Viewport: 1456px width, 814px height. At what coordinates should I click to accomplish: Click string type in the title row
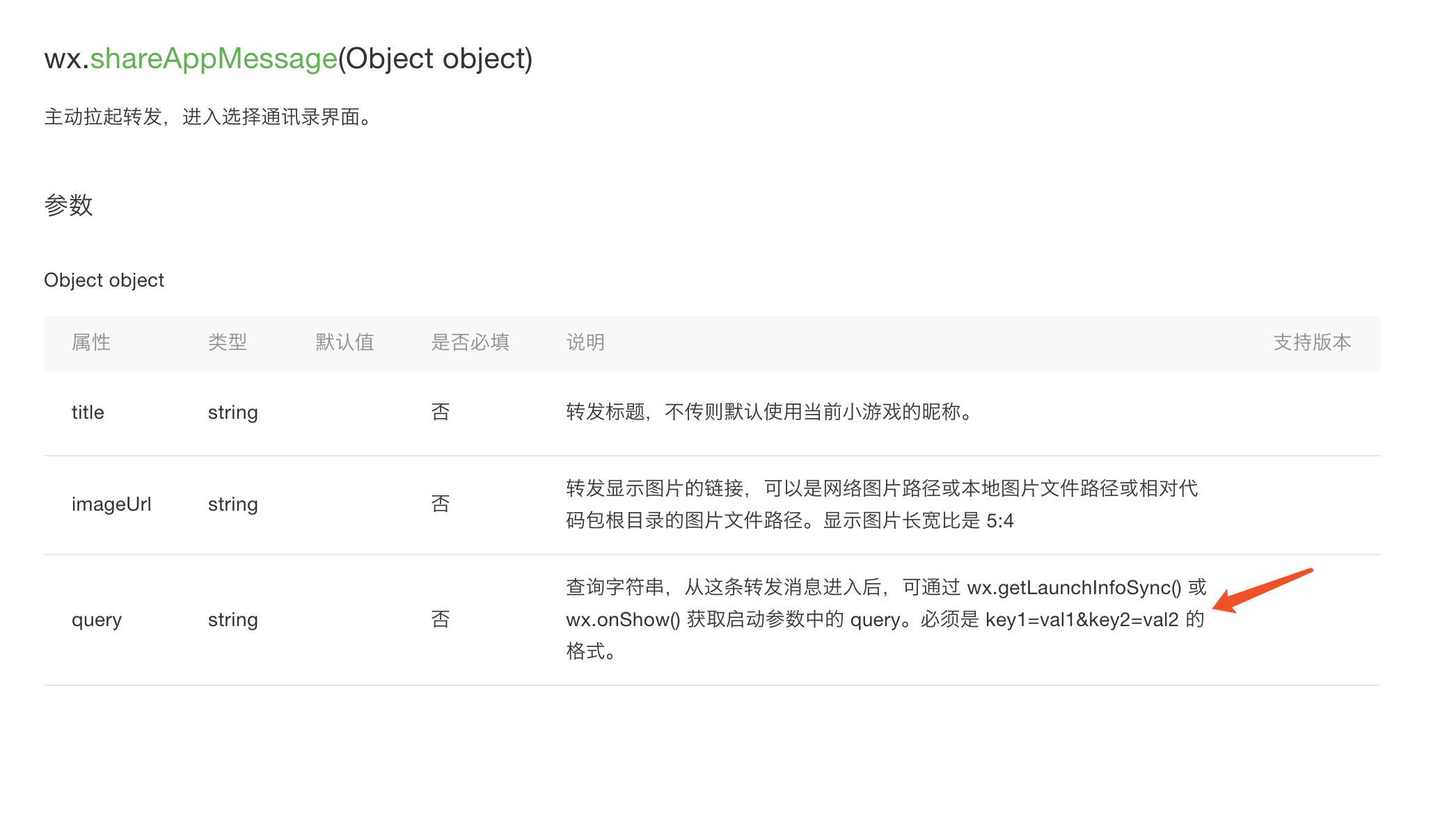click(x=232, y=413)
